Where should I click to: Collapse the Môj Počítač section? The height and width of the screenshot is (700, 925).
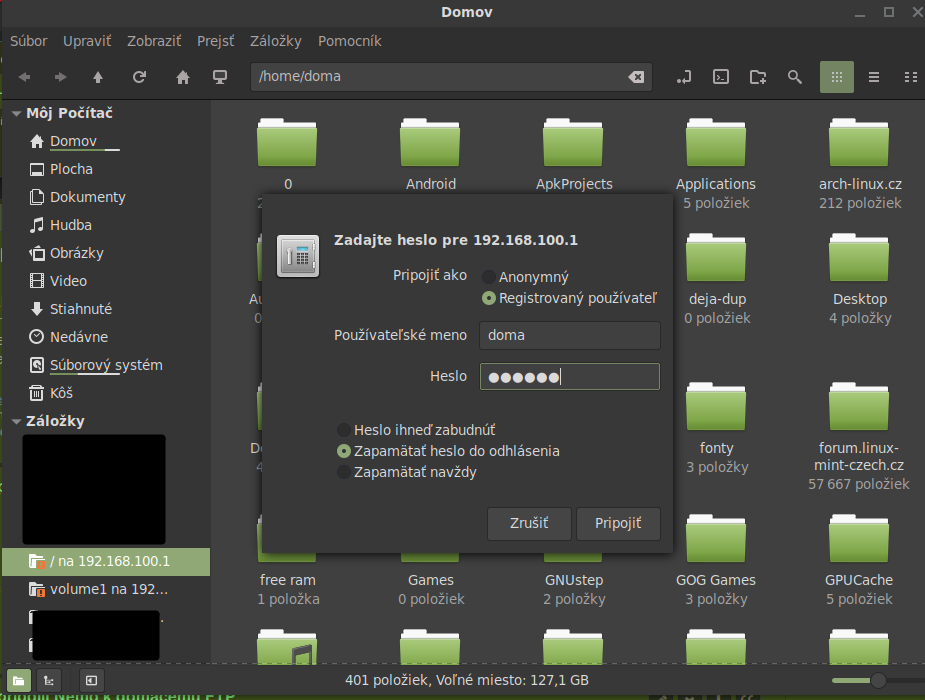(x=16, y=114)
